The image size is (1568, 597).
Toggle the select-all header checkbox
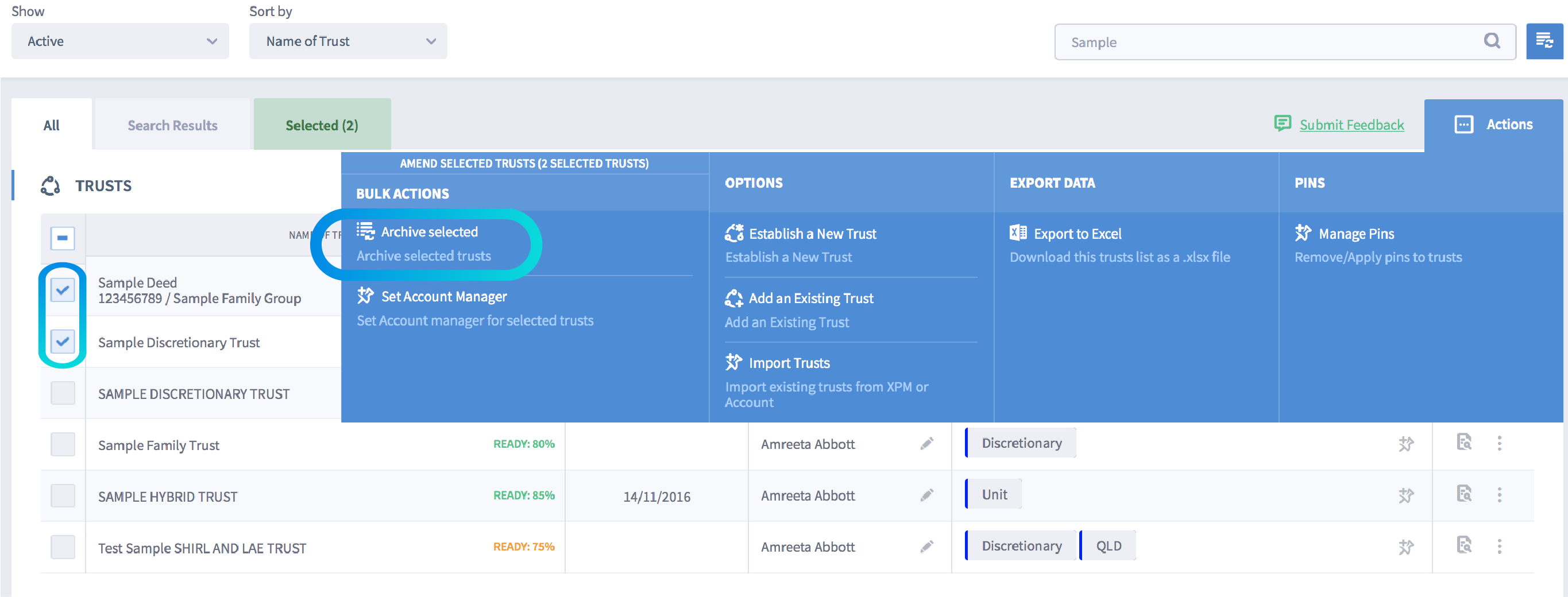63,238
